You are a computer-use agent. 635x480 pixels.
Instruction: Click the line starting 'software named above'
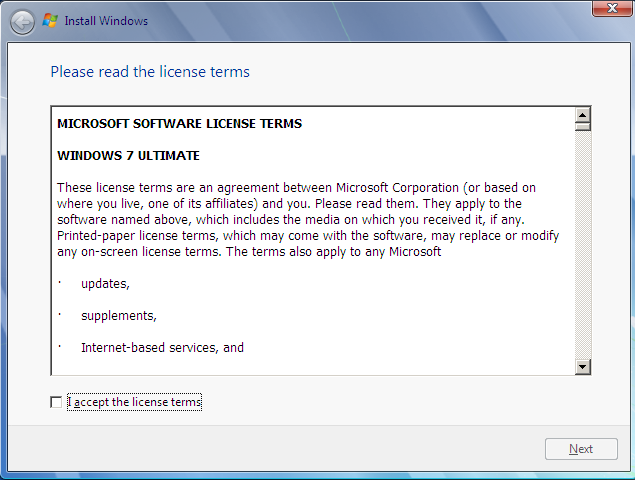[291, 220]
